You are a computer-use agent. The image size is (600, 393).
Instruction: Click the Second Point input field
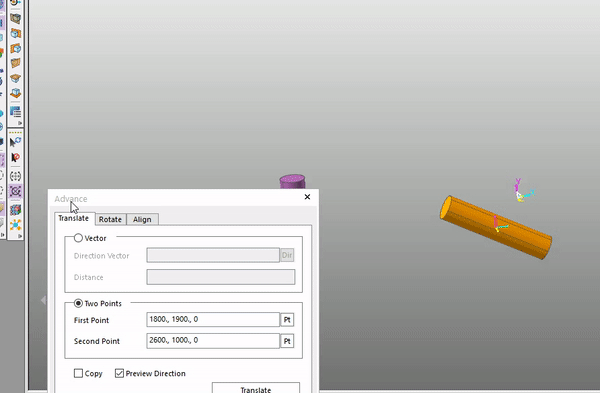click(x=213, y=341)
